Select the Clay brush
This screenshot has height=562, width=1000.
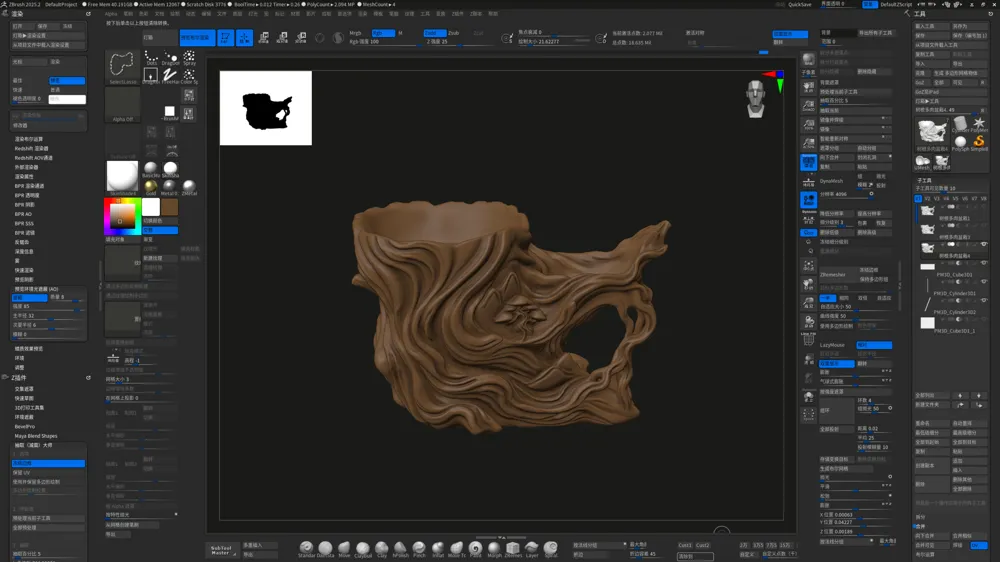(381, 548)
